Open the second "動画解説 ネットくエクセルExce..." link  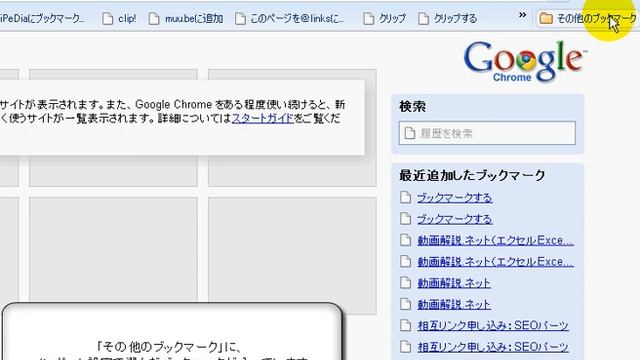point(496,262)
